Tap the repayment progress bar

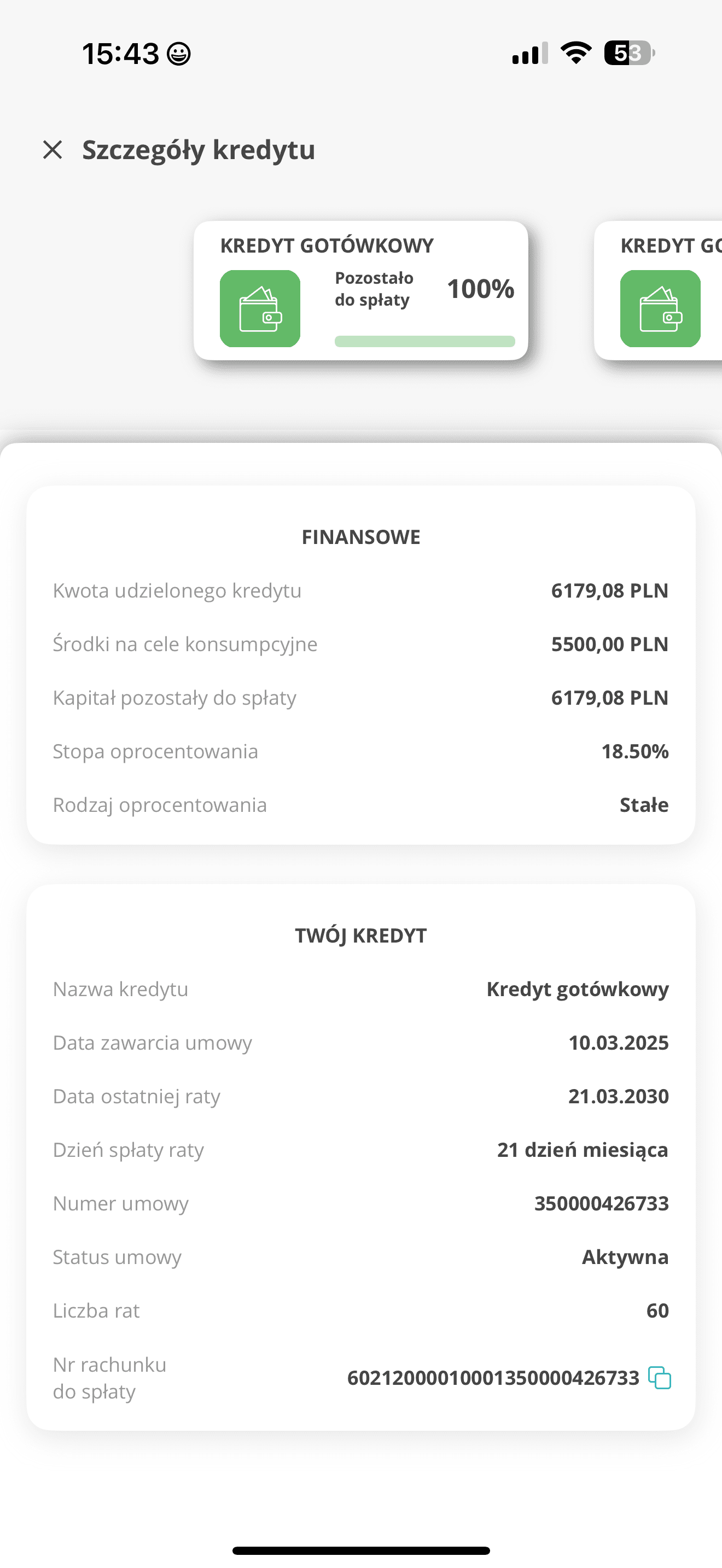(x=425, y=342)
